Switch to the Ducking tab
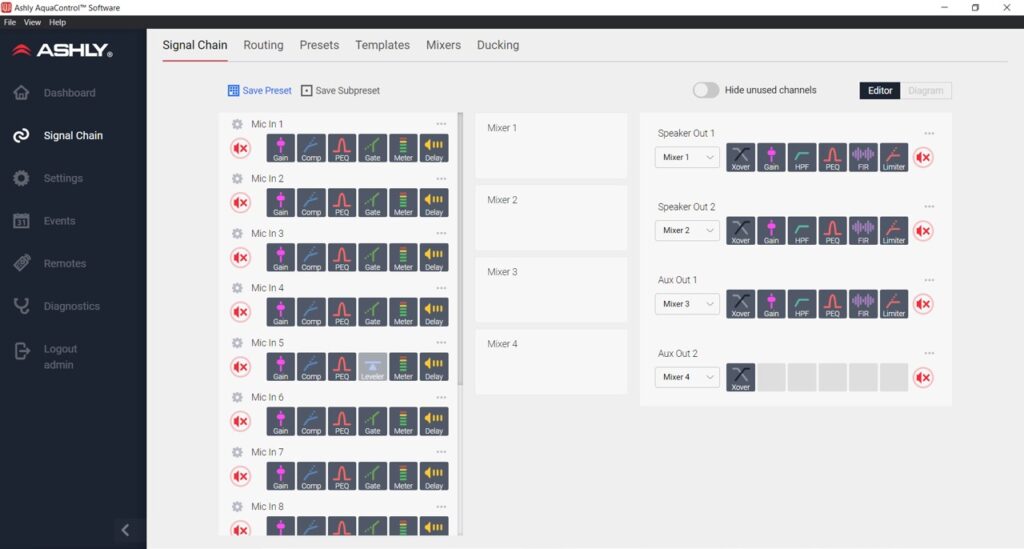 (497, 45)
